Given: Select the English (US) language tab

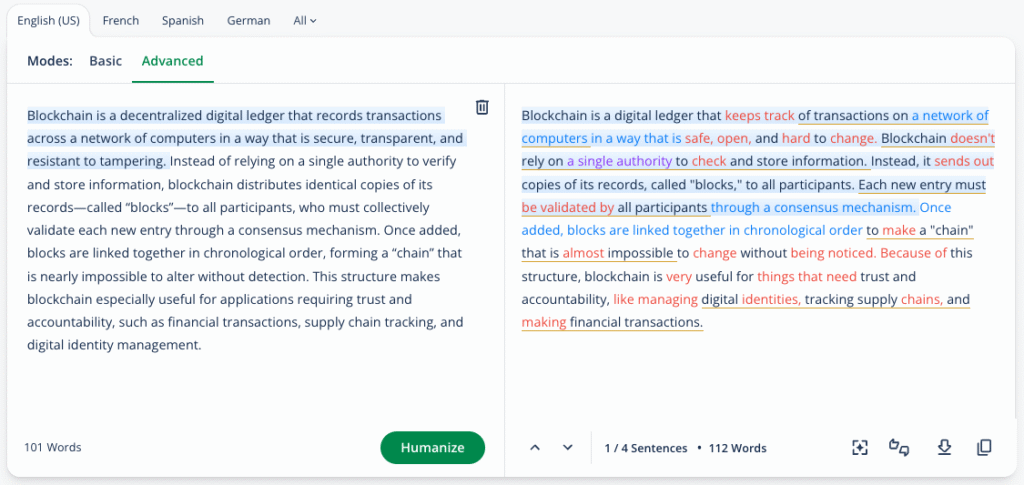Looking at the screenshot, I should coord(47,20).
